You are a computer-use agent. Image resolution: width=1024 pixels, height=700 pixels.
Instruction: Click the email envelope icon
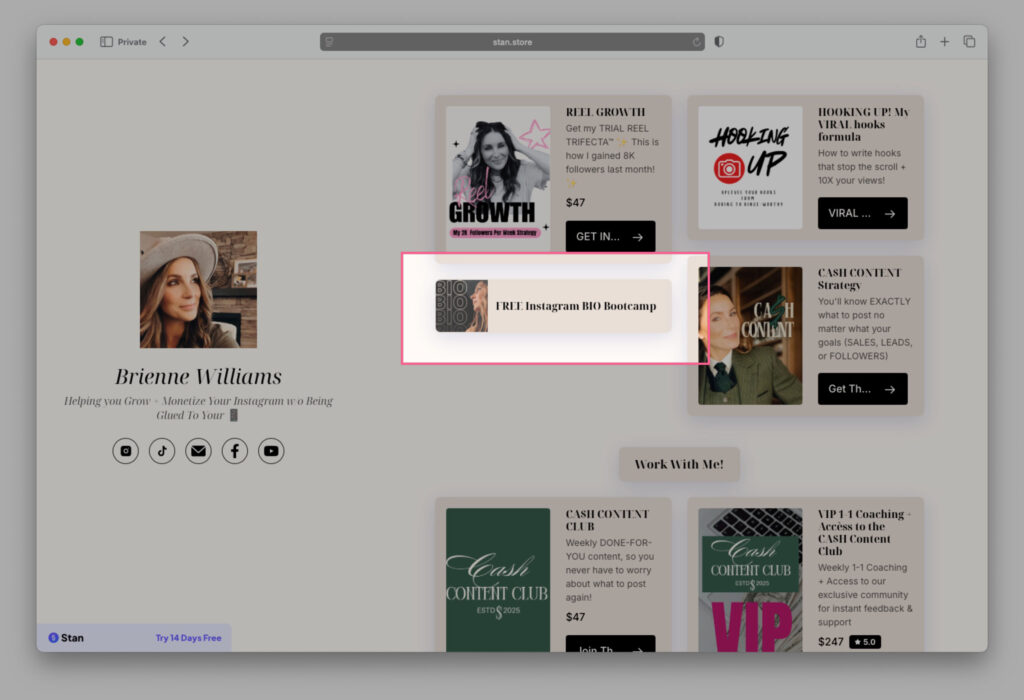pyautogui.click(x=198, y=451)
